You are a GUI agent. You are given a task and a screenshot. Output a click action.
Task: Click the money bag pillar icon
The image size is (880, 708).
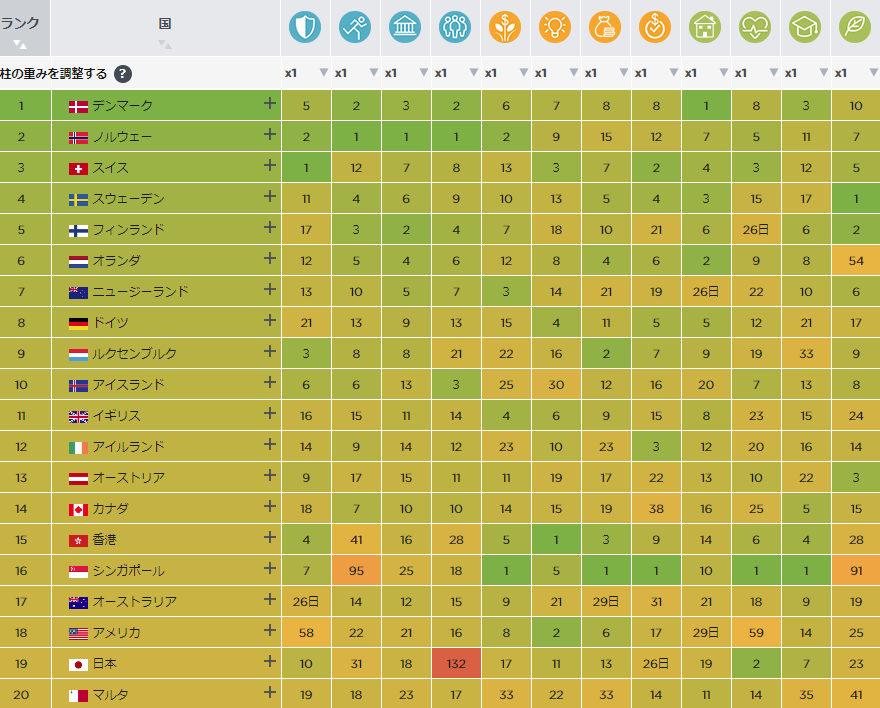tap(605, 27)
